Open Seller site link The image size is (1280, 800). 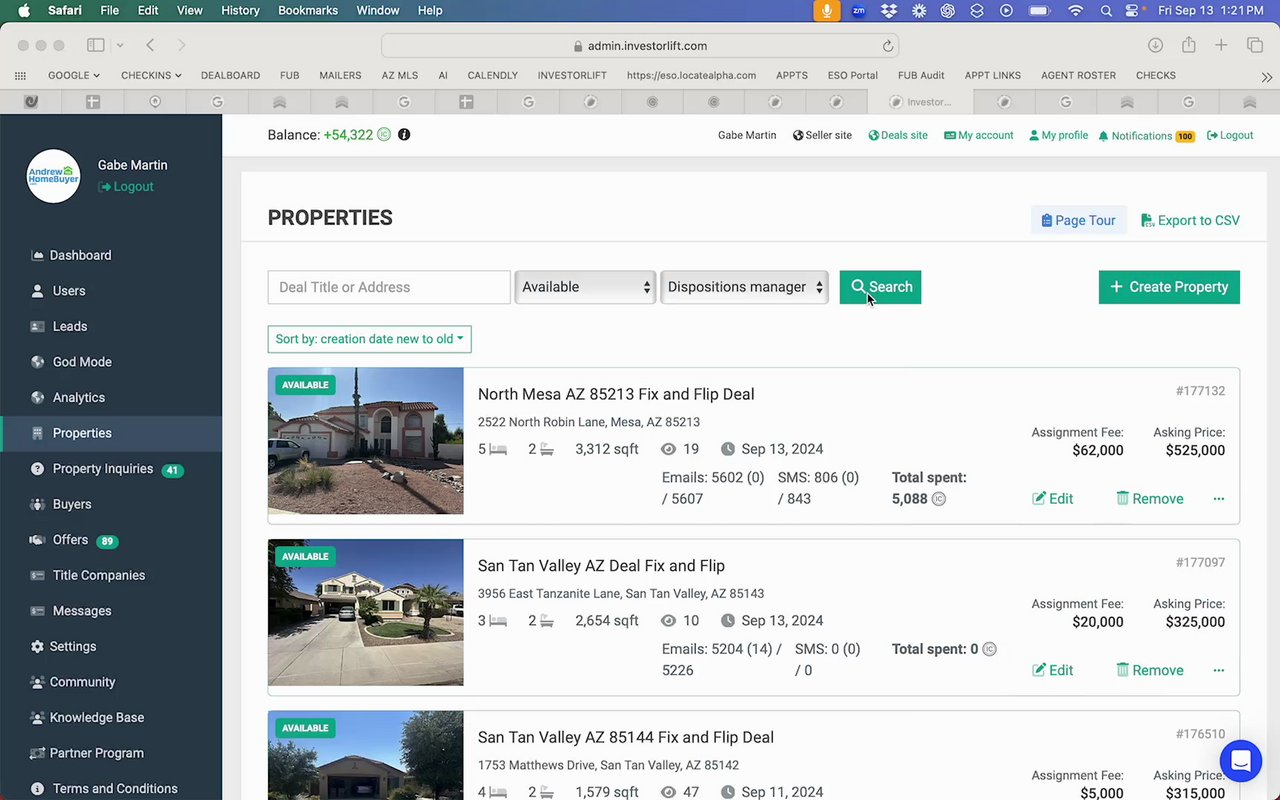click(x=822, y=135)
